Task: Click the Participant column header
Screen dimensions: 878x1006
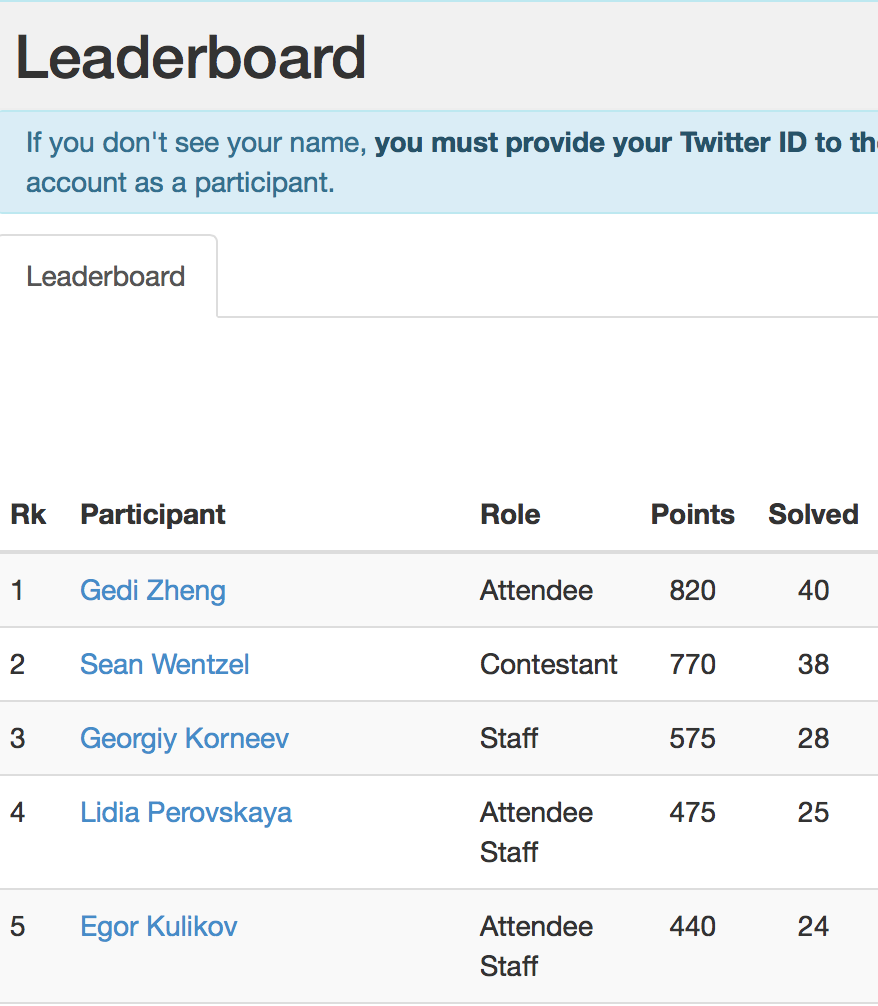Action: (x=153, y=515)
